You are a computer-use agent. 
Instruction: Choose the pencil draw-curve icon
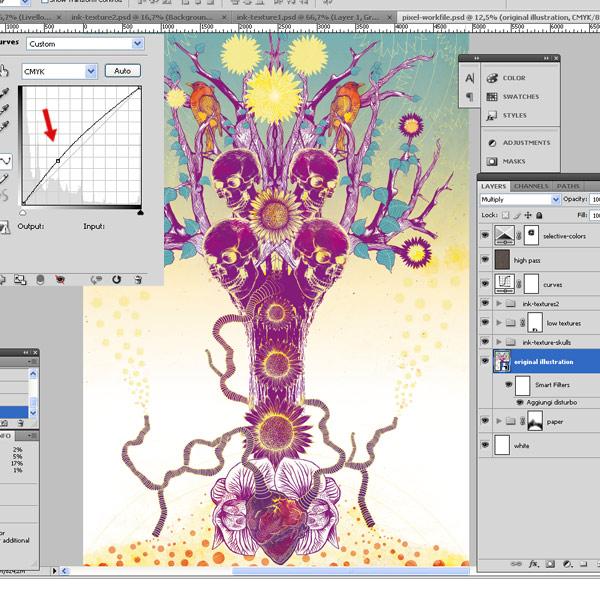pos(4,178)
